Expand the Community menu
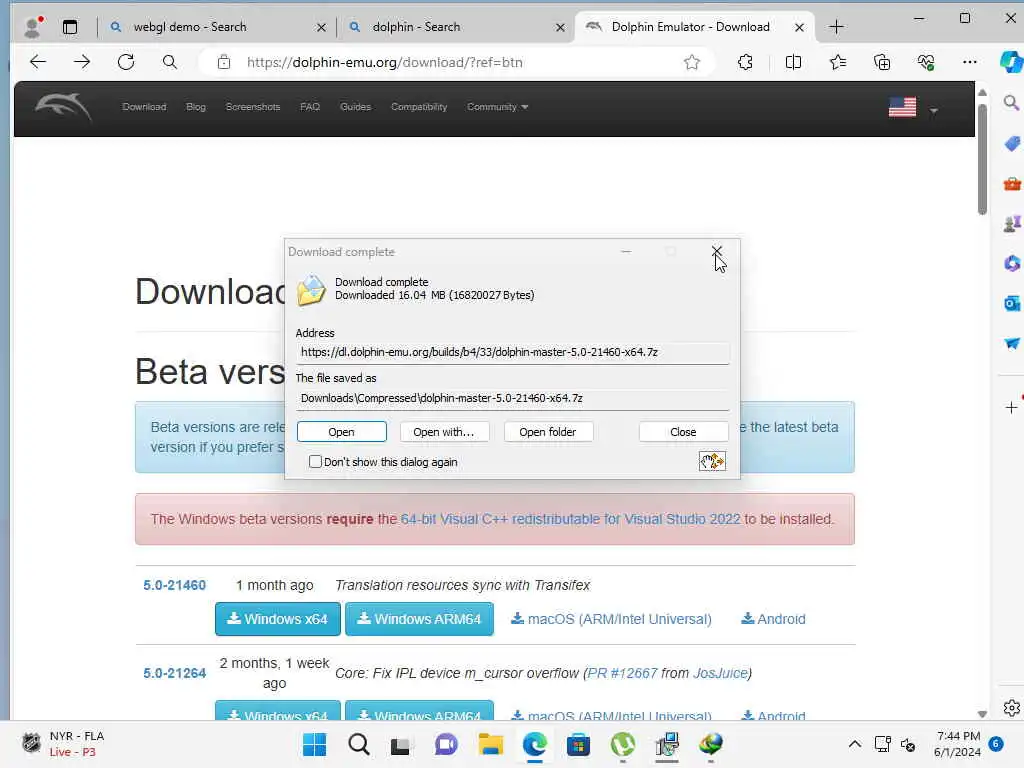Viewport: 1024px width, 768px height. [x=497, y=106]
